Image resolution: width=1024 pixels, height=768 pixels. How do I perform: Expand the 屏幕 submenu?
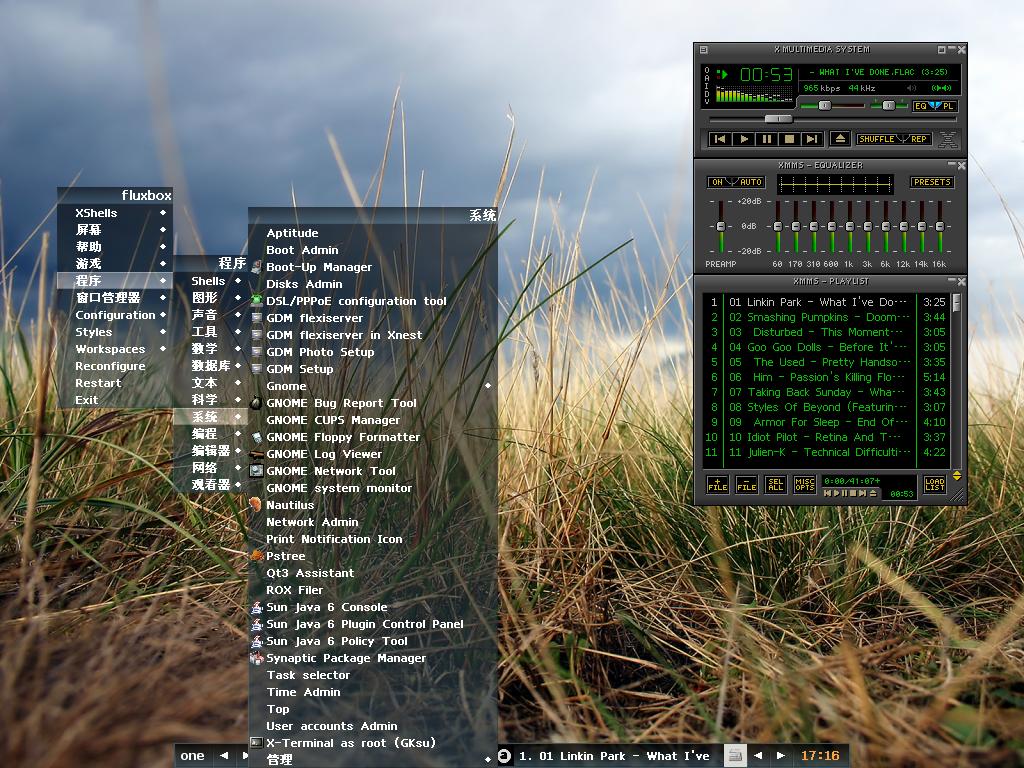pos(115,230)
